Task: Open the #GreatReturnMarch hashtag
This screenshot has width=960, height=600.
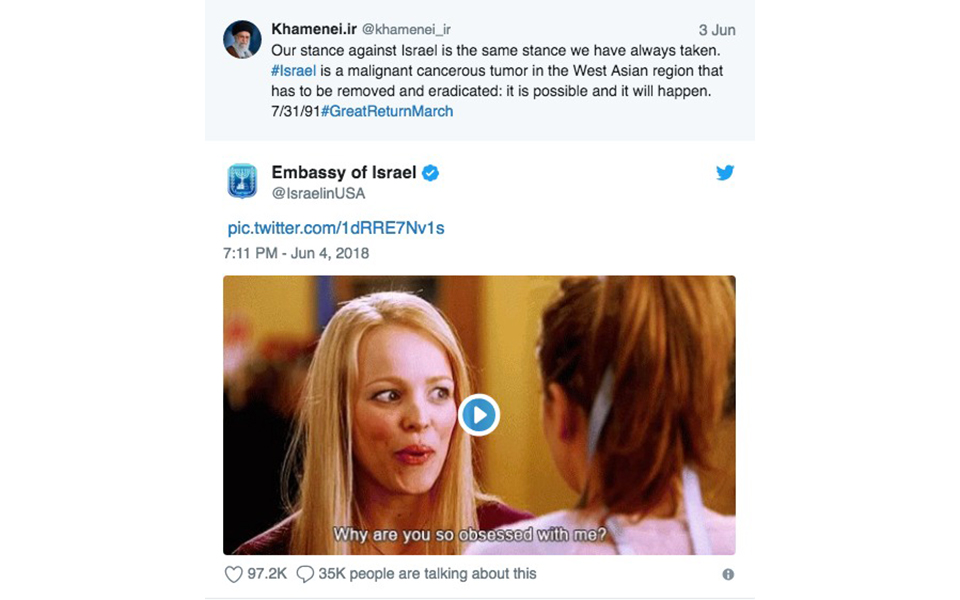Action: click(x=387, y=111)
